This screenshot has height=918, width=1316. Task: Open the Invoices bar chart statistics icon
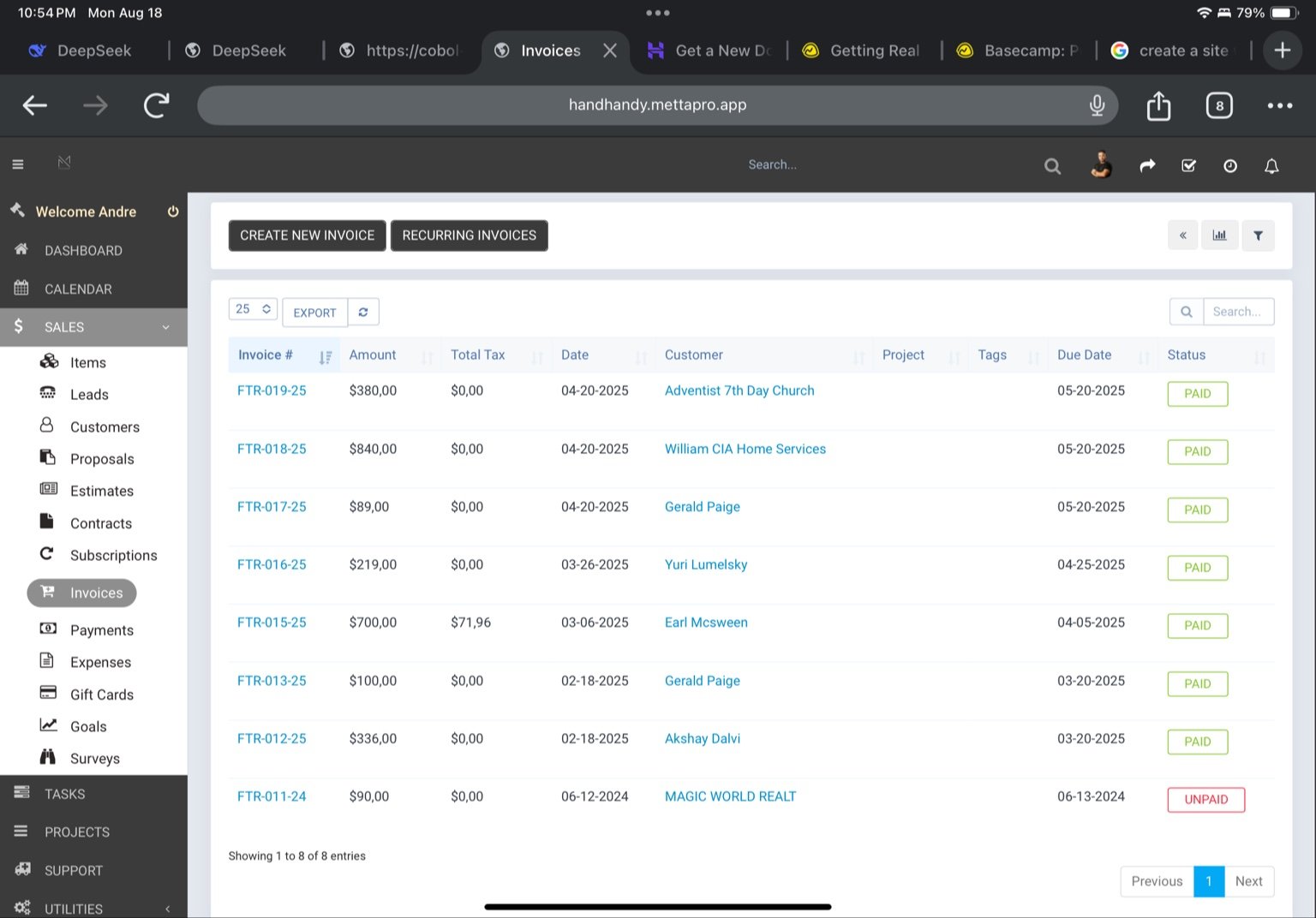[1219, 235]
